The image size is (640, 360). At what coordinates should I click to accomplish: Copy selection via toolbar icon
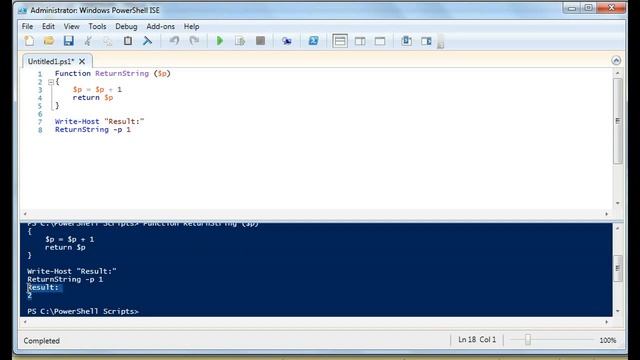[x=108, y=41]
